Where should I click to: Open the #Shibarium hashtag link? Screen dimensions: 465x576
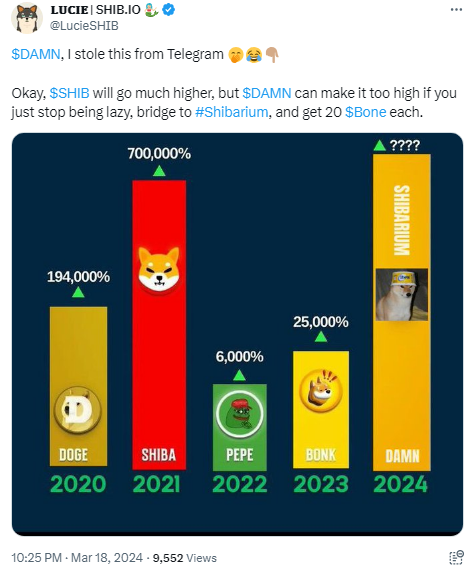(231, 112)
